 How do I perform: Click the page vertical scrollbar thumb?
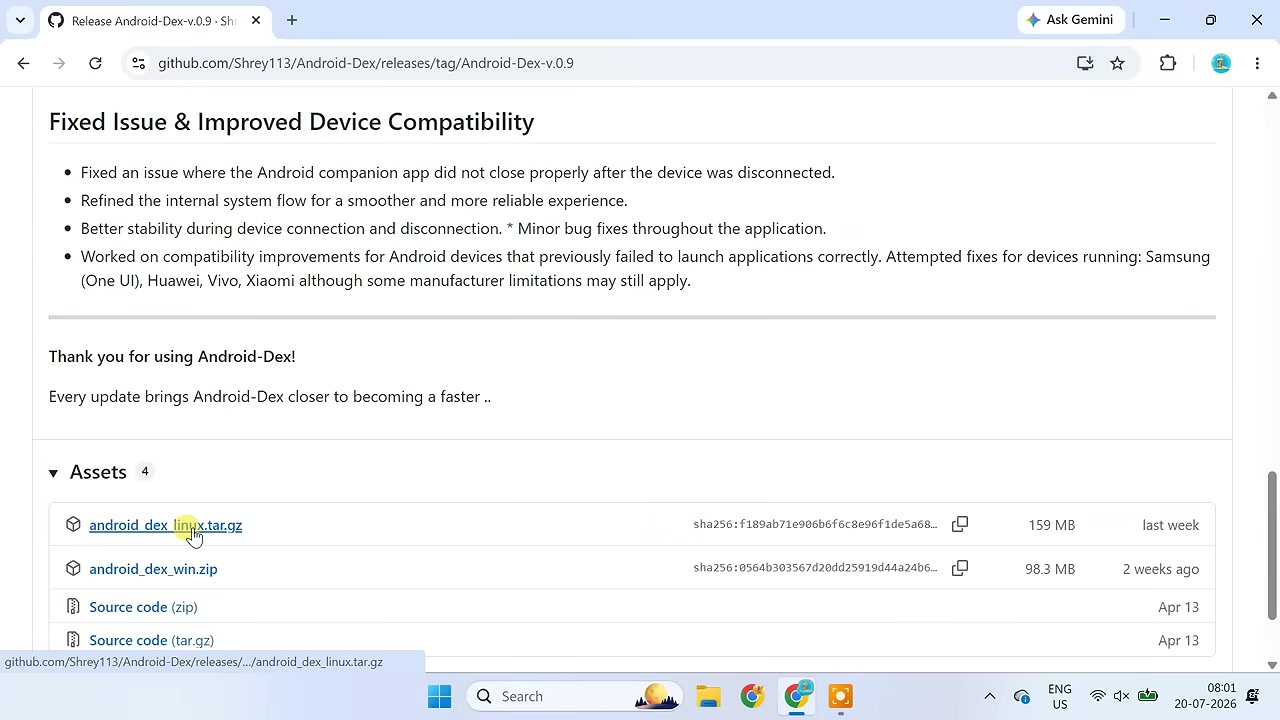pos(1272,545)
